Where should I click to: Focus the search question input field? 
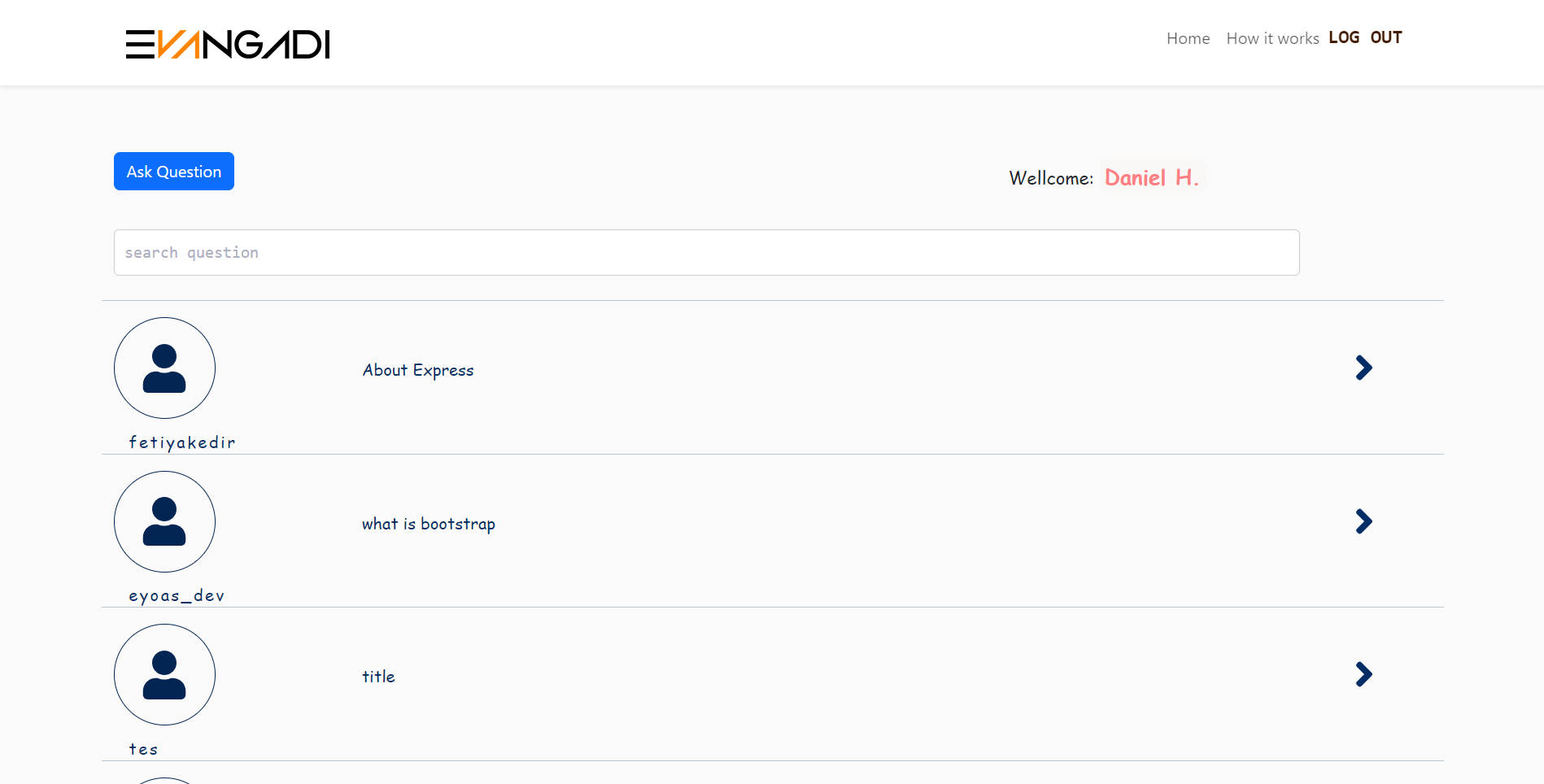(x=706, y=252)
